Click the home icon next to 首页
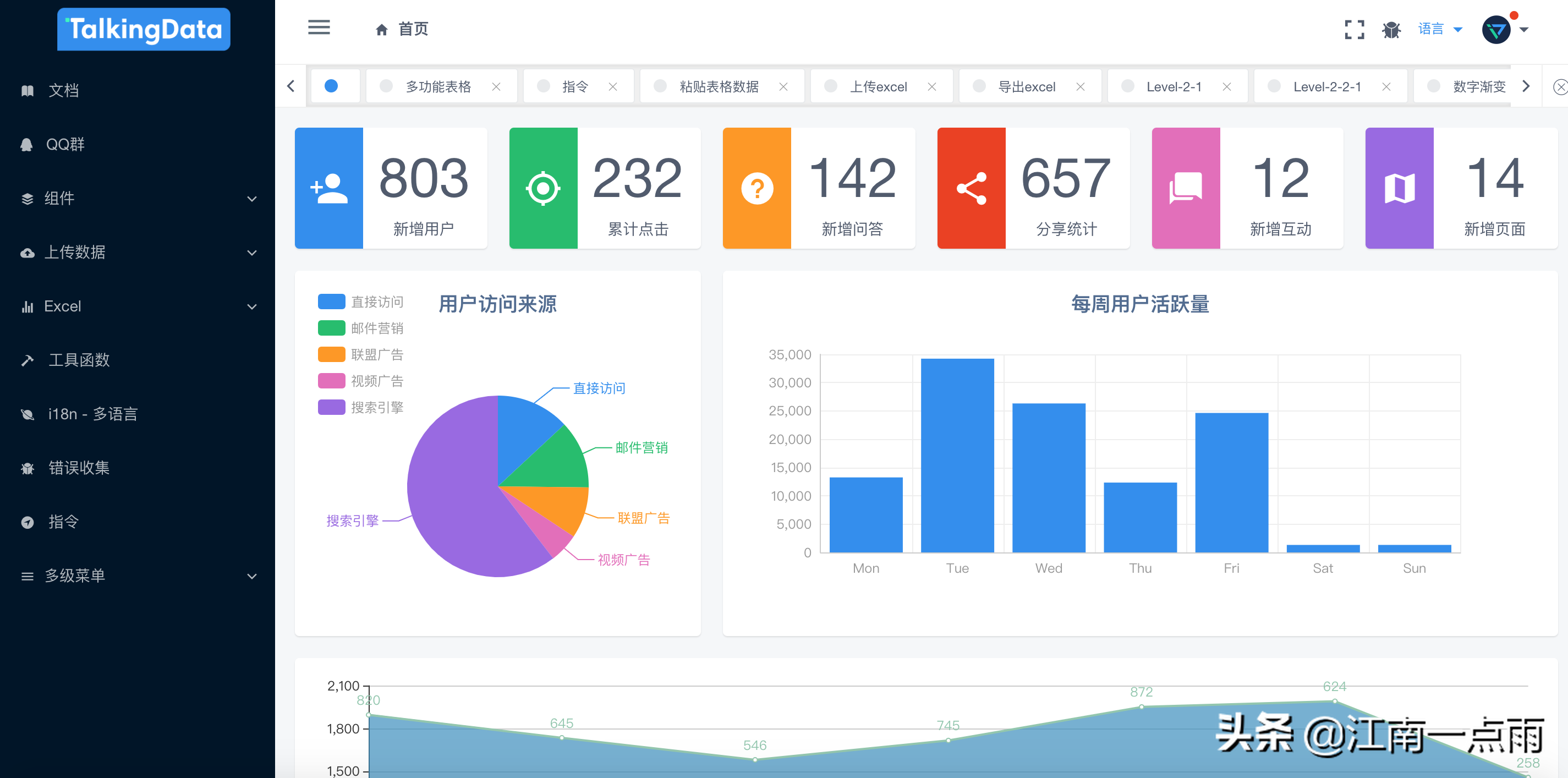This screenshot has height=778, width=1568. coord(382,29)
